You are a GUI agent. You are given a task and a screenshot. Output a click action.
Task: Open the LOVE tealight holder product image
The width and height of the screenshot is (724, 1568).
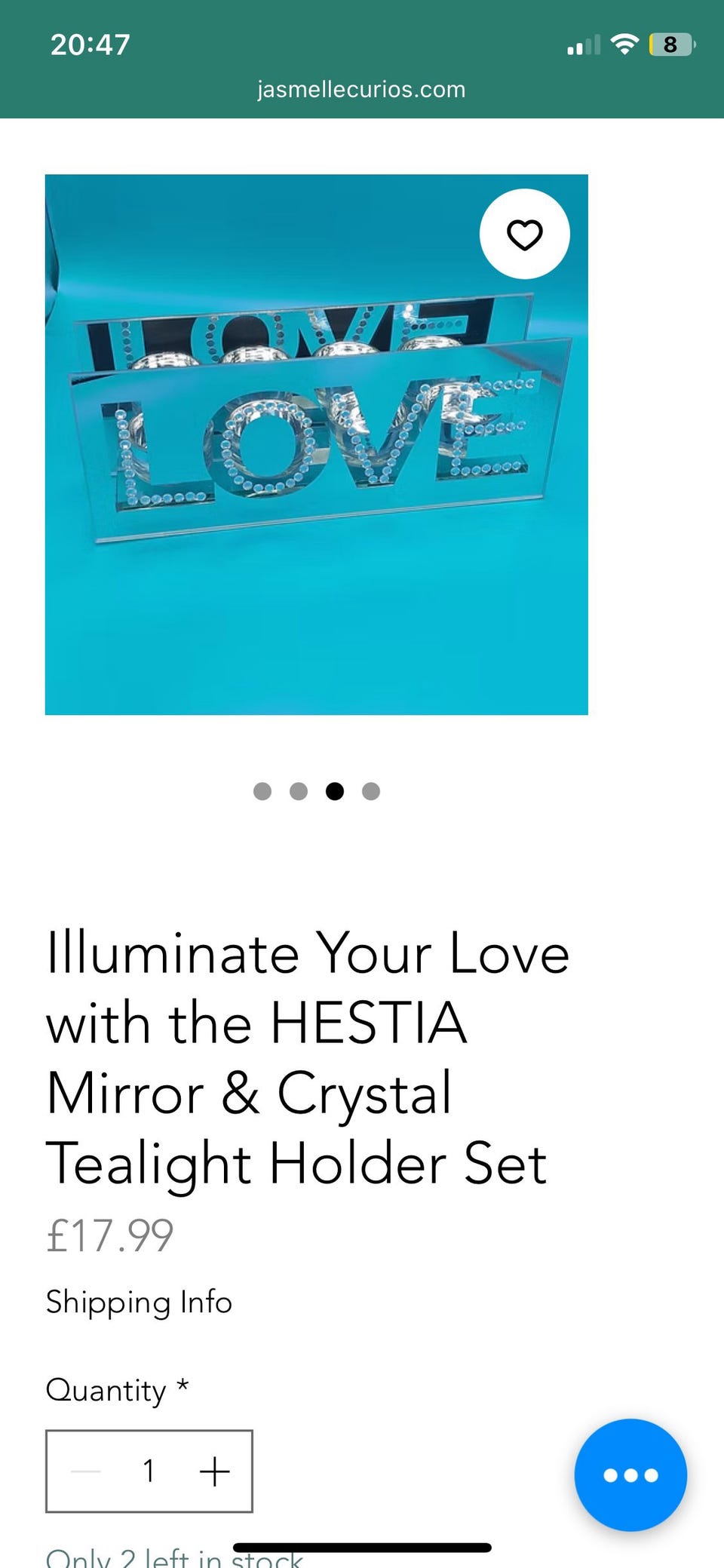[317, 444]
